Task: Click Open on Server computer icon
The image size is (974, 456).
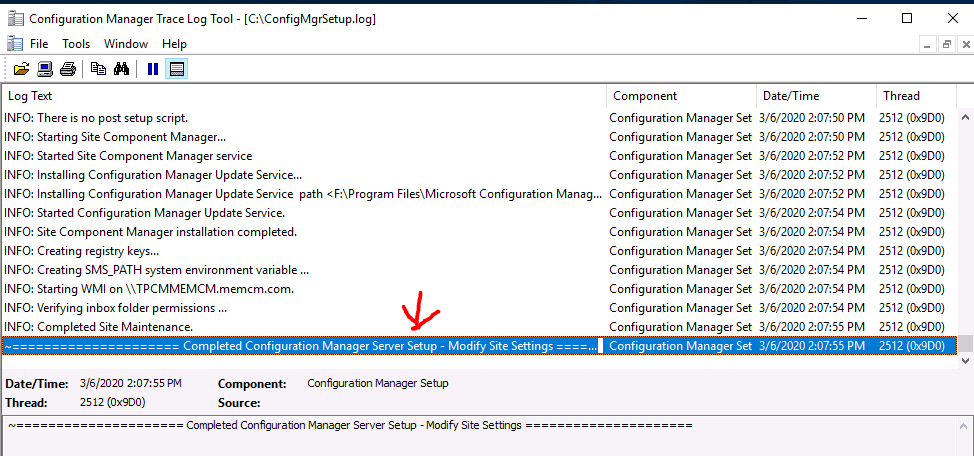Action: click(x=45, y=69)
